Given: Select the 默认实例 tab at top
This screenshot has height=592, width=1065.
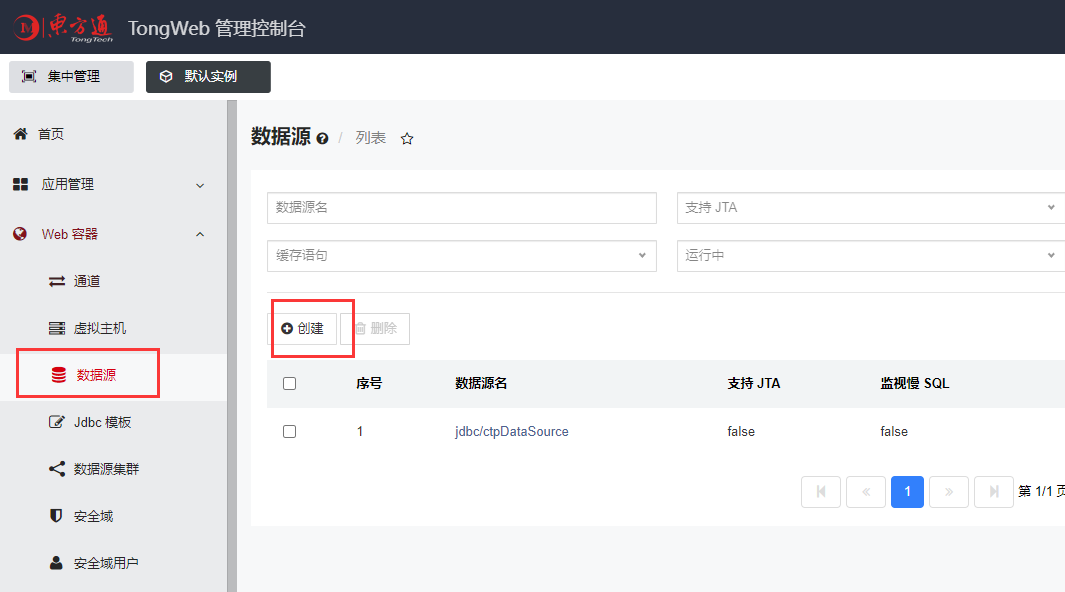Looking at the screenshot, I should [208, 76].
